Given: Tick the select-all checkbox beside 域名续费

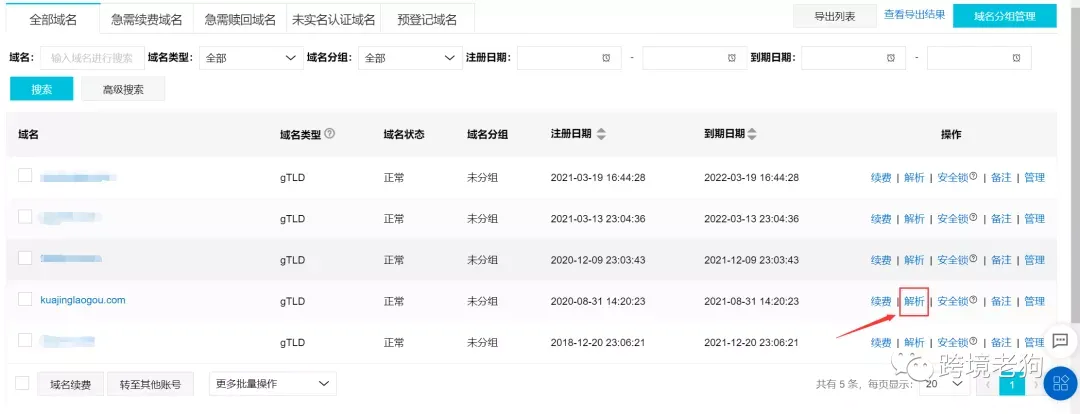Looking at the screenshot, I should tap(22, 383).
